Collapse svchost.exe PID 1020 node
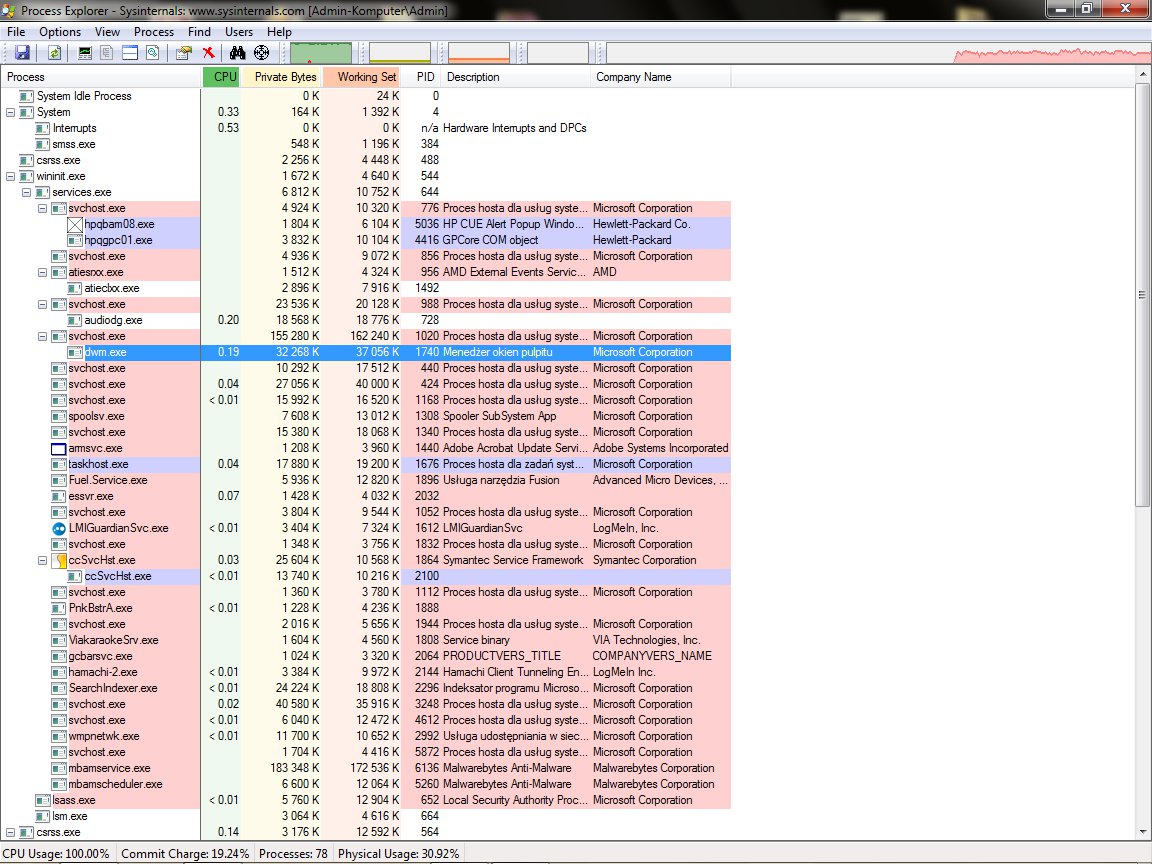 tap(43, 336)
